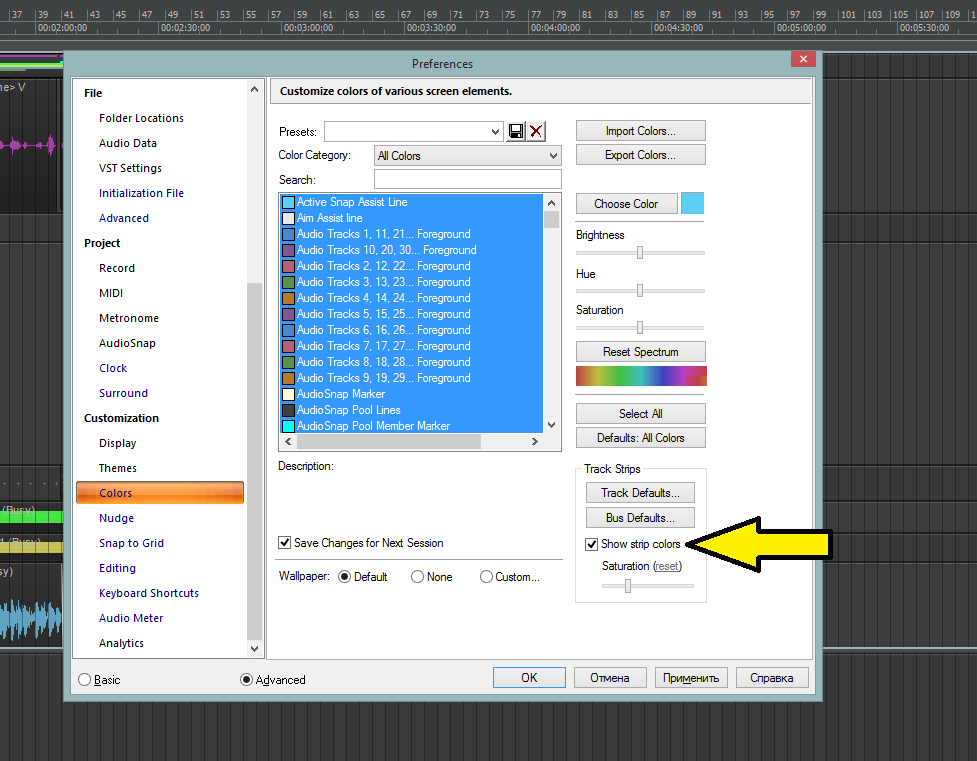Open Audio Data preferences page

tap(128, 143)
